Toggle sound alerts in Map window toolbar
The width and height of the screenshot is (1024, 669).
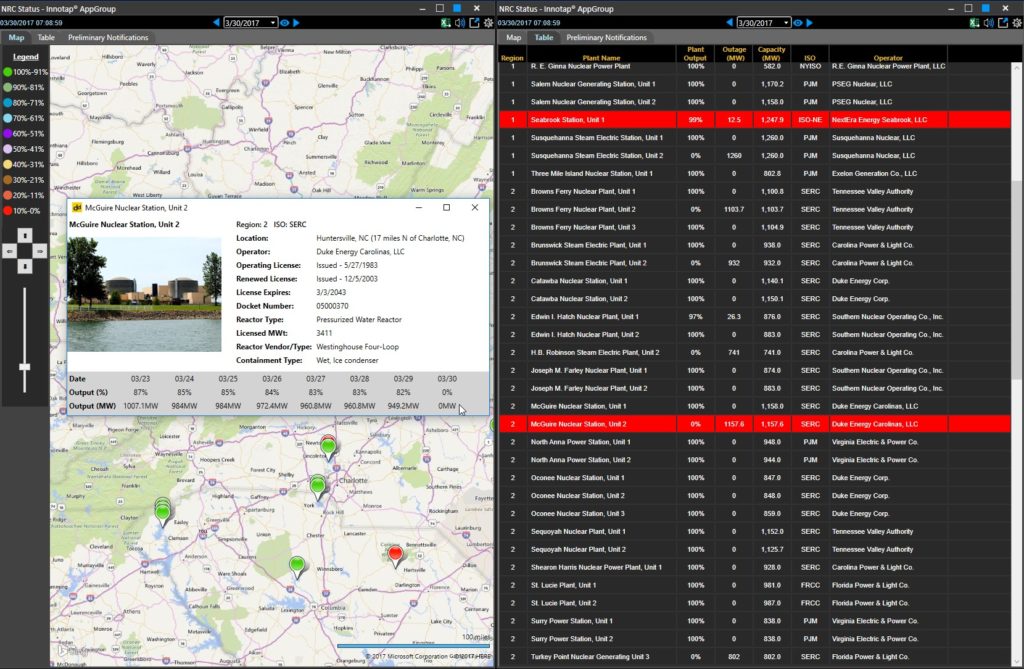tap(460, 22)
